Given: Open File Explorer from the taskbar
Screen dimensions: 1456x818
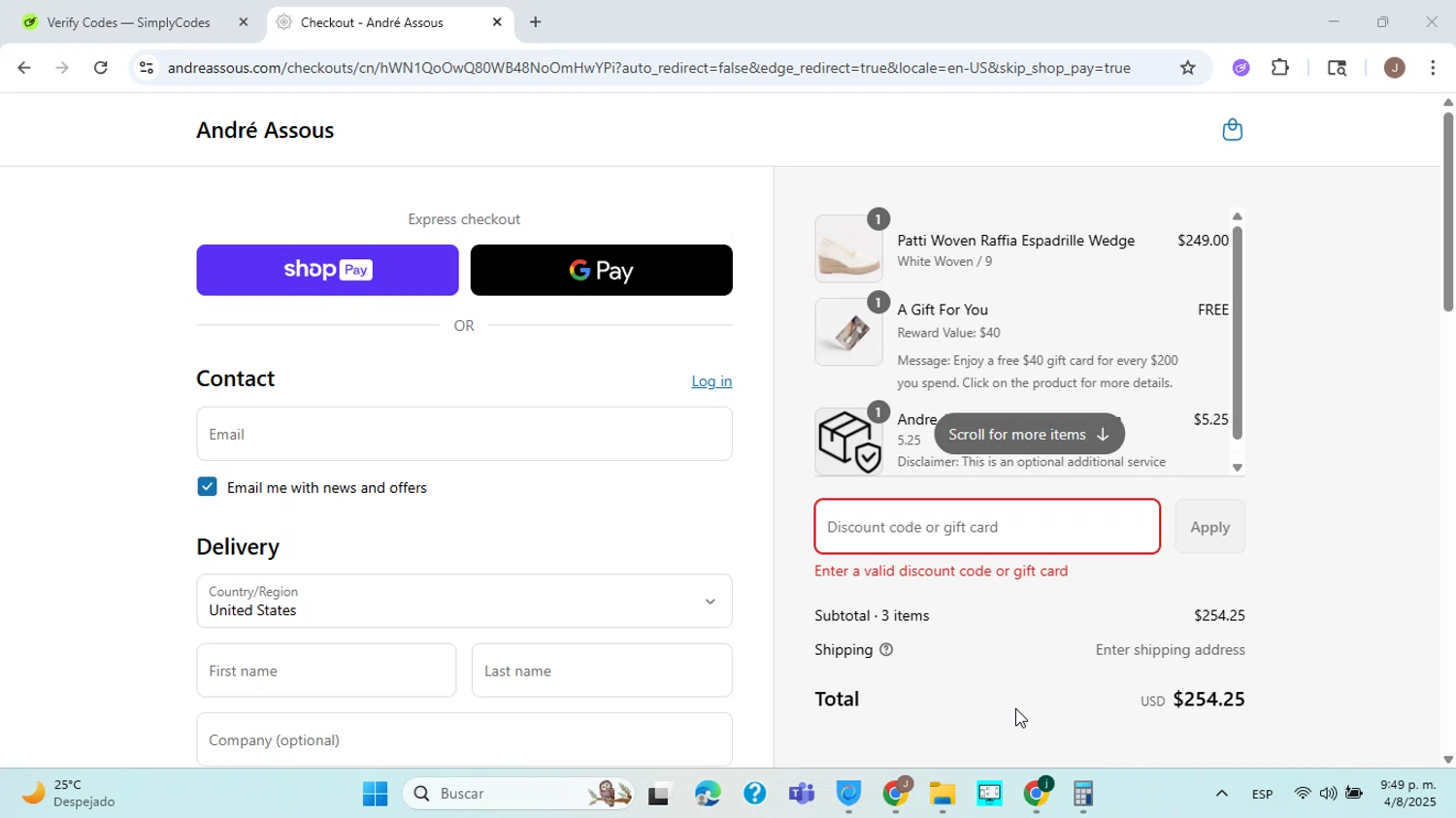Looking at the screenshot, I should tap(943, 794).
